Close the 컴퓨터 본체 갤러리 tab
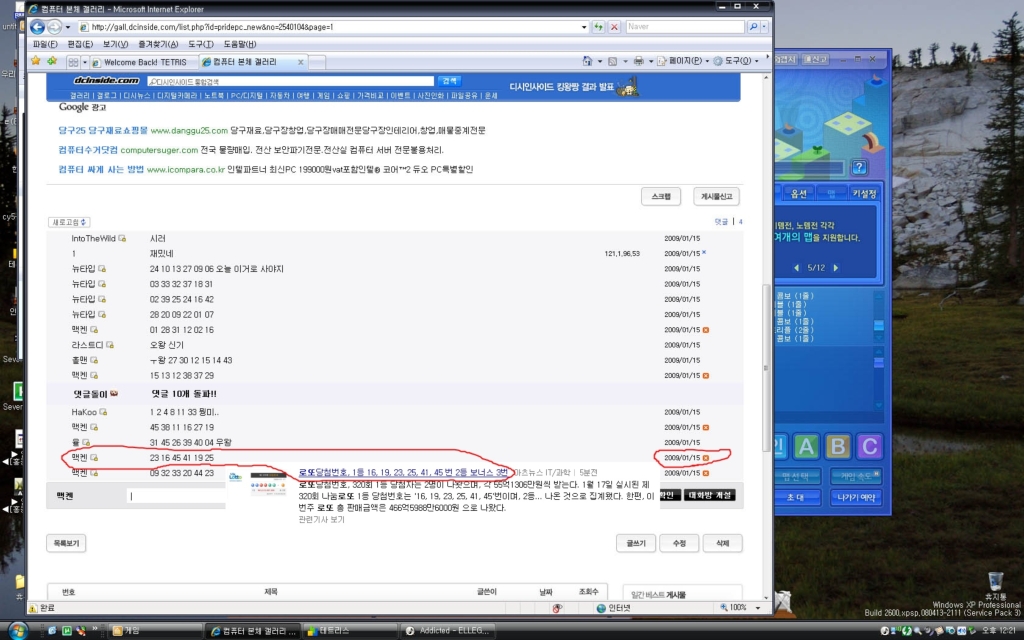The height and width of the screenshot is (640, 1024). pyautogui.click(x=300, y=62)
